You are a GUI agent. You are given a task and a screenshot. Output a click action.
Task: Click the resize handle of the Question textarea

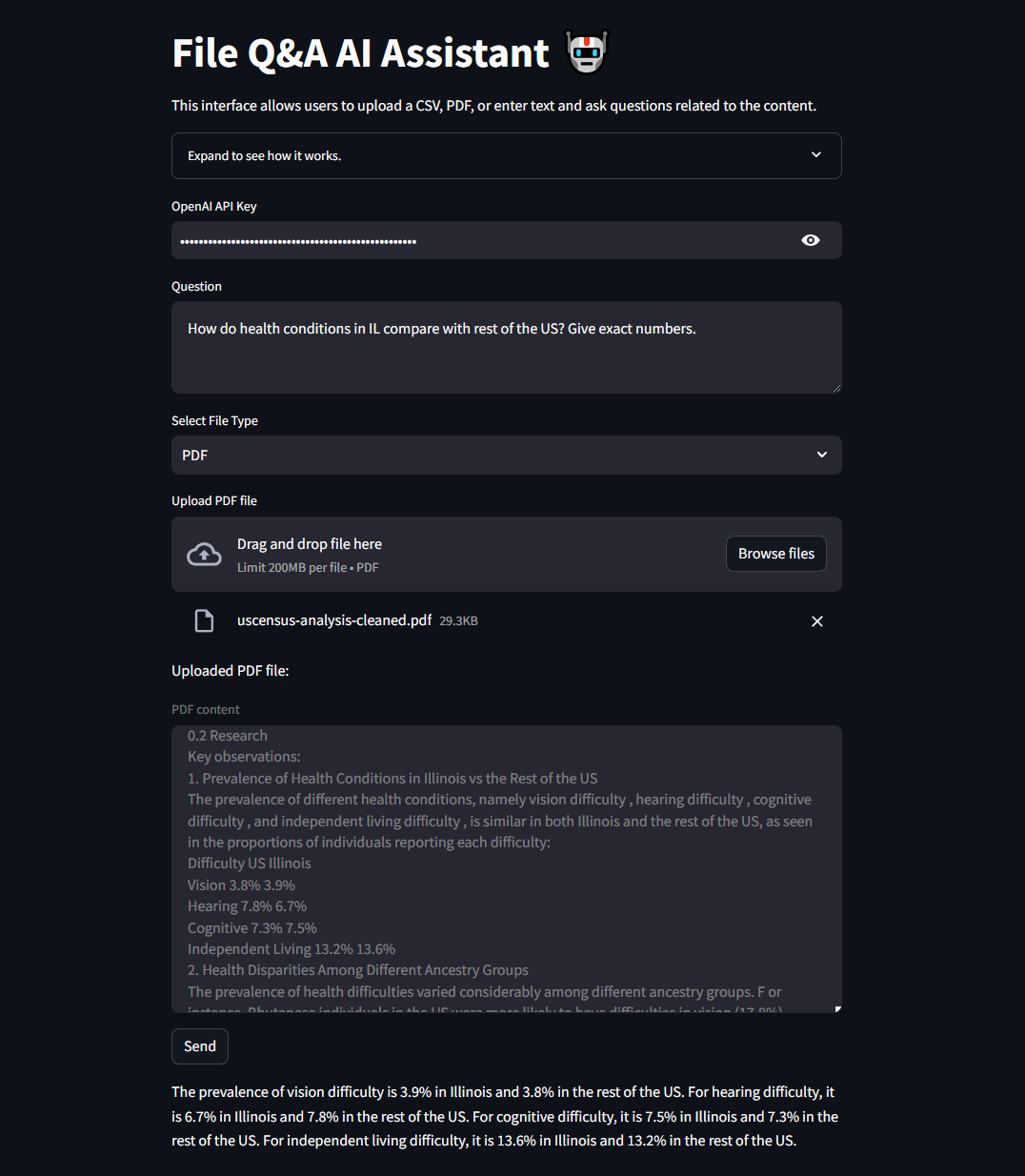pos(836,386)
